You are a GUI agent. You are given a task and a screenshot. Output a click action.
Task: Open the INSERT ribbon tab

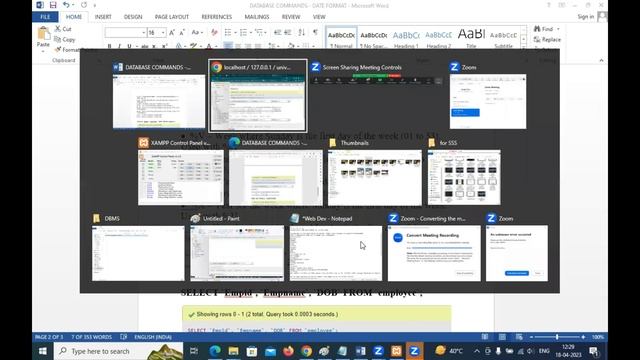(x=103, y=17)
